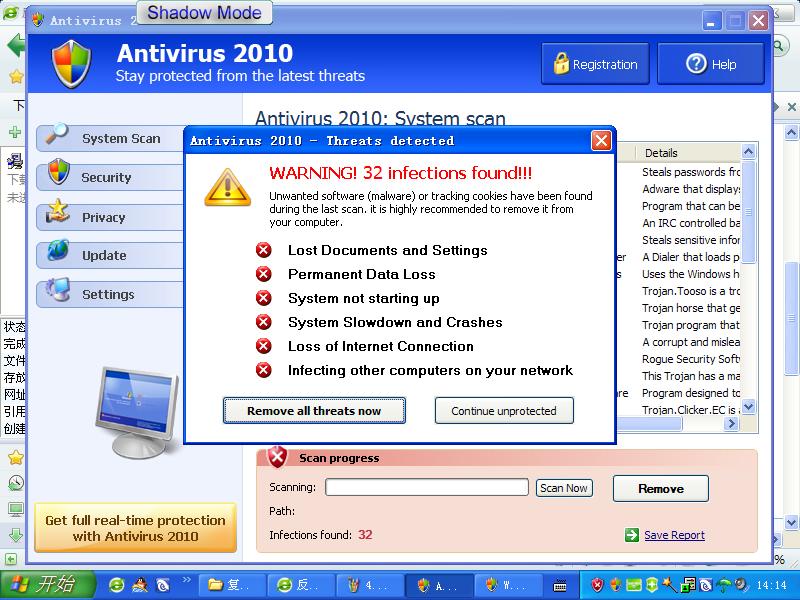
Task: Open the Help button in header
Action: tap(710, 64)
